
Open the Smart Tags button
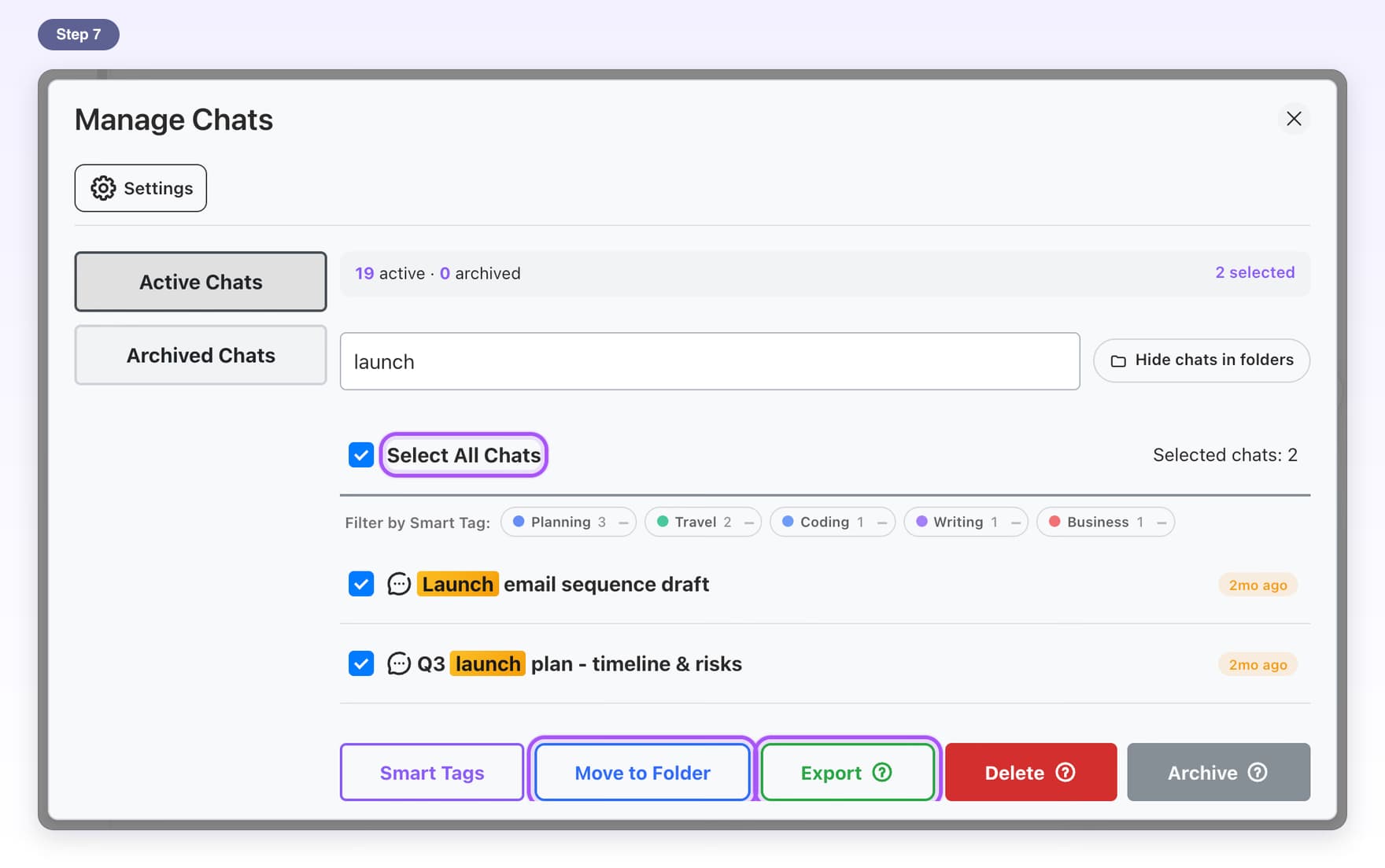point(432,772)
